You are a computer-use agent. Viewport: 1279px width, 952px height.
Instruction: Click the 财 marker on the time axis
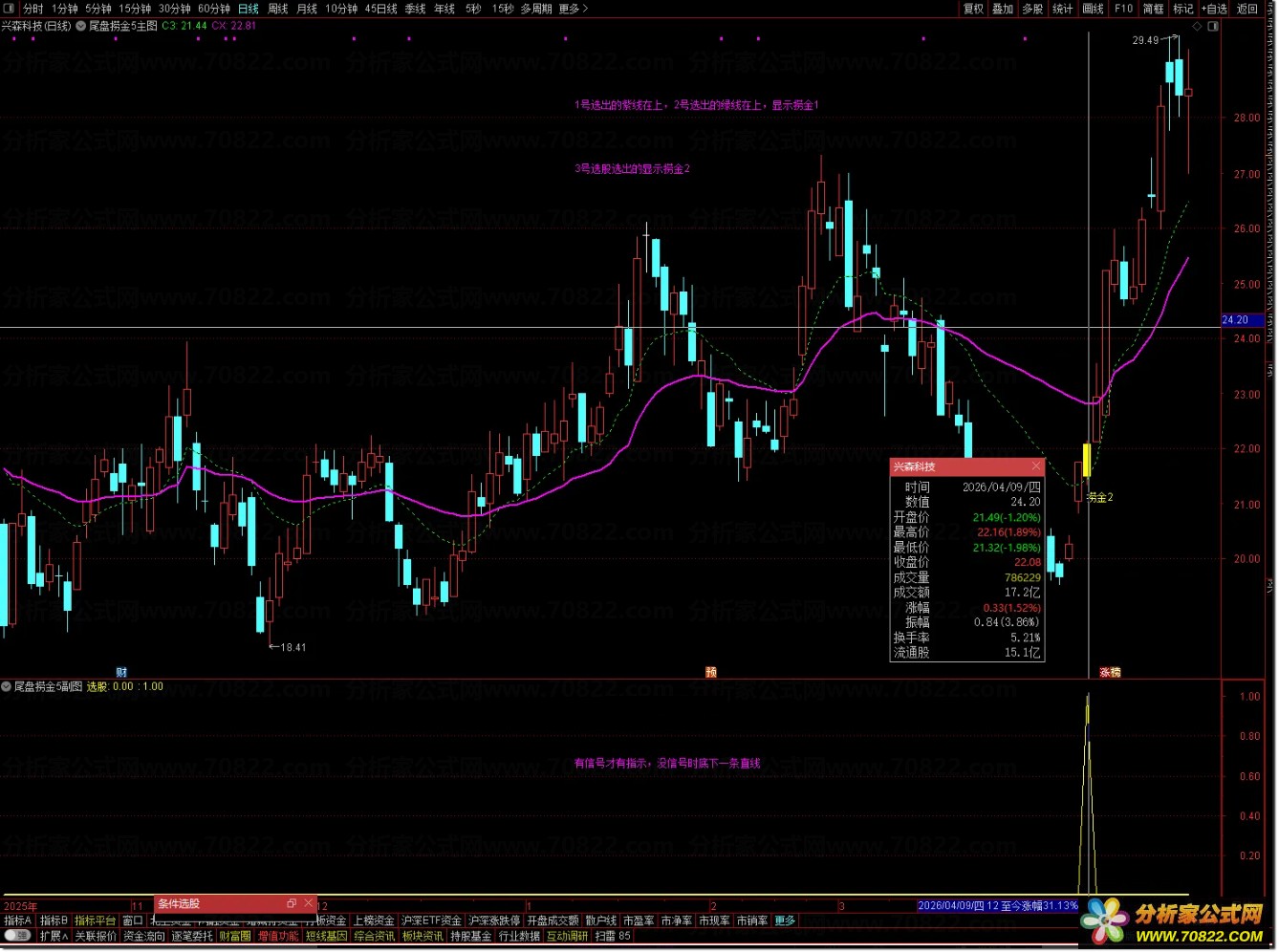pos(121,673)
